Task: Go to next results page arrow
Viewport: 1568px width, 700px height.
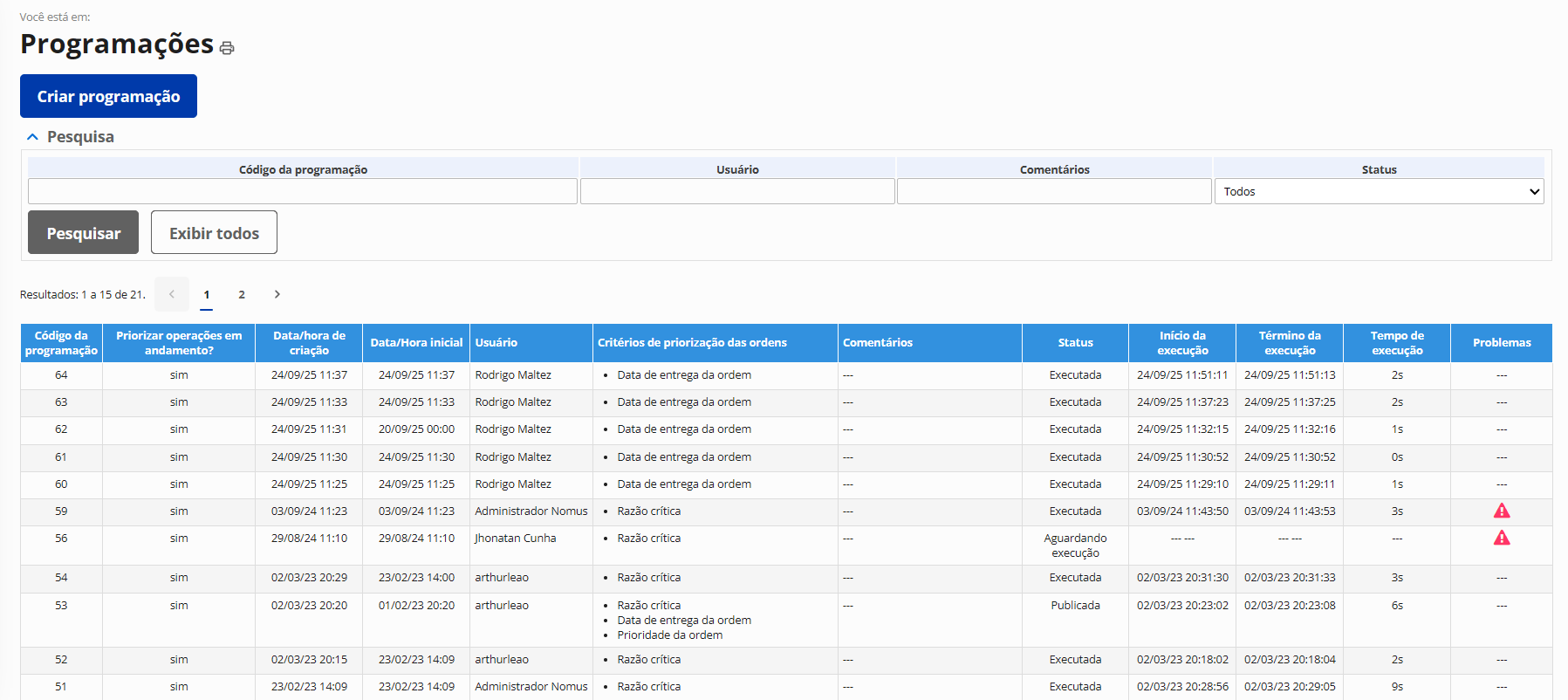Action: click(277, 294)
